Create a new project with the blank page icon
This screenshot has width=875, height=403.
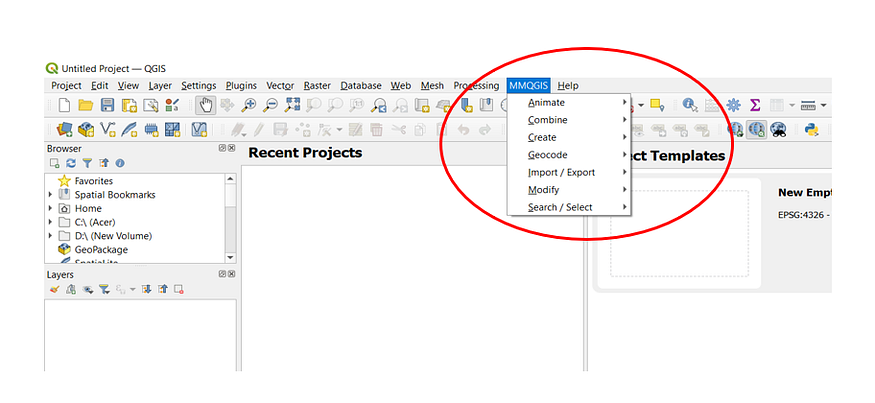click(65, 105)
